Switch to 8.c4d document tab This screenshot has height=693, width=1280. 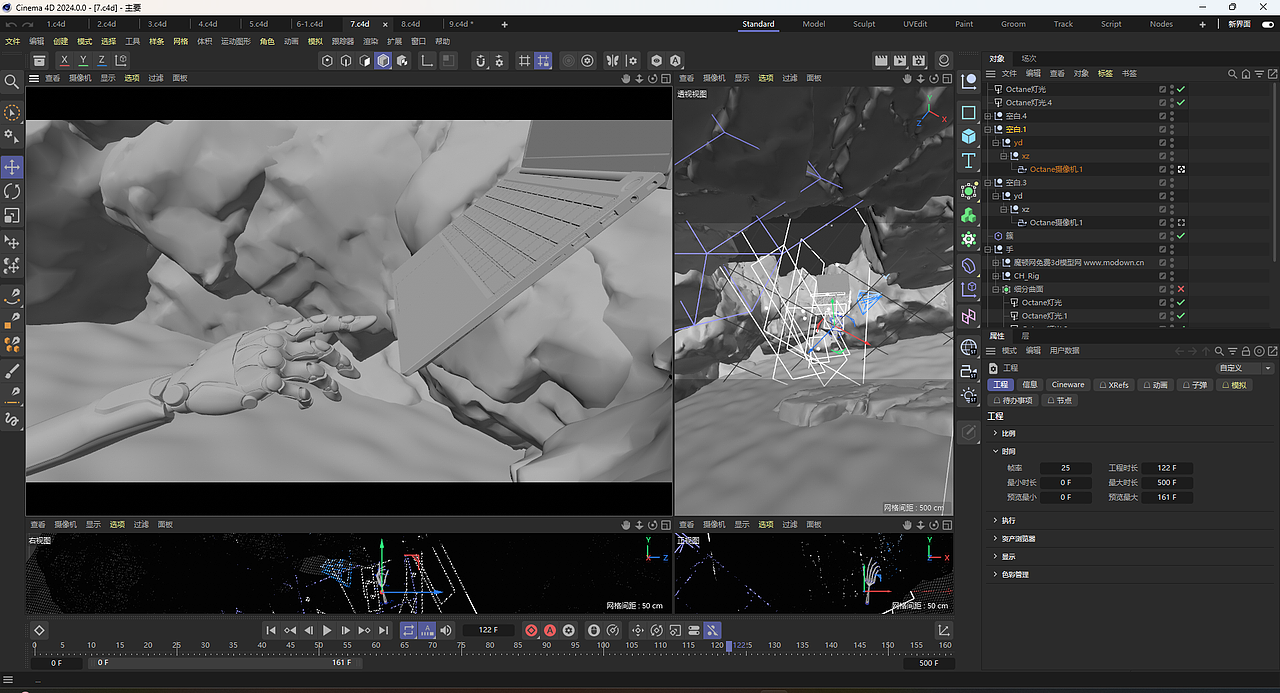(x=410, y=24)
